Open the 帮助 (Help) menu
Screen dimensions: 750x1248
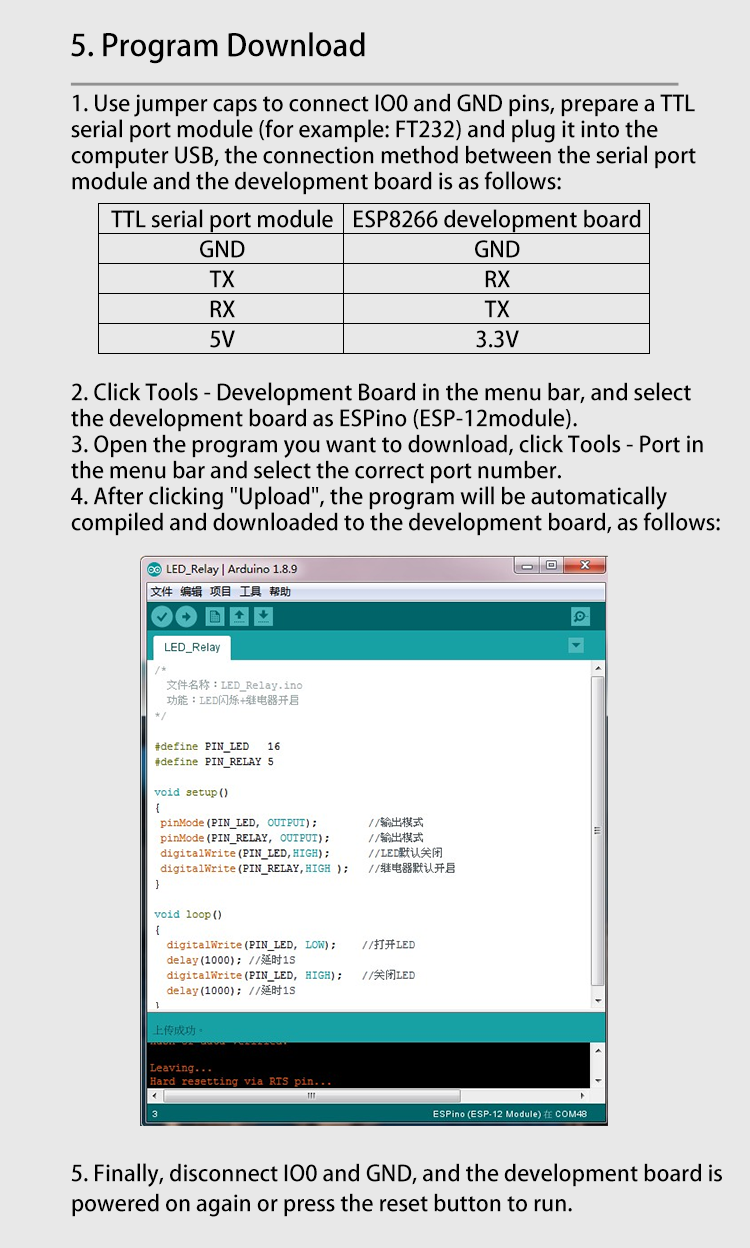(x=280, y=592)
